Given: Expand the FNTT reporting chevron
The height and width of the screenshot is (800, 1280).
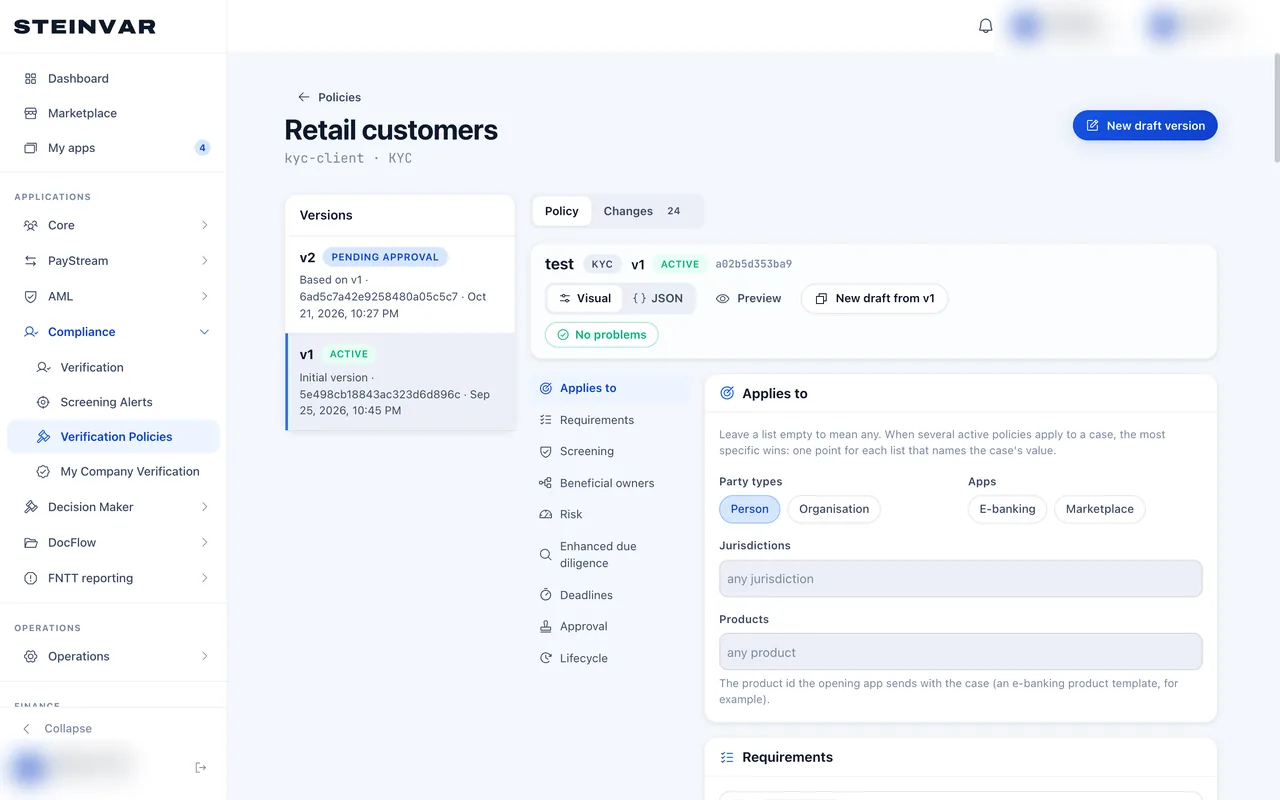Looking at the screenshot, I should (x=204, y=578).
